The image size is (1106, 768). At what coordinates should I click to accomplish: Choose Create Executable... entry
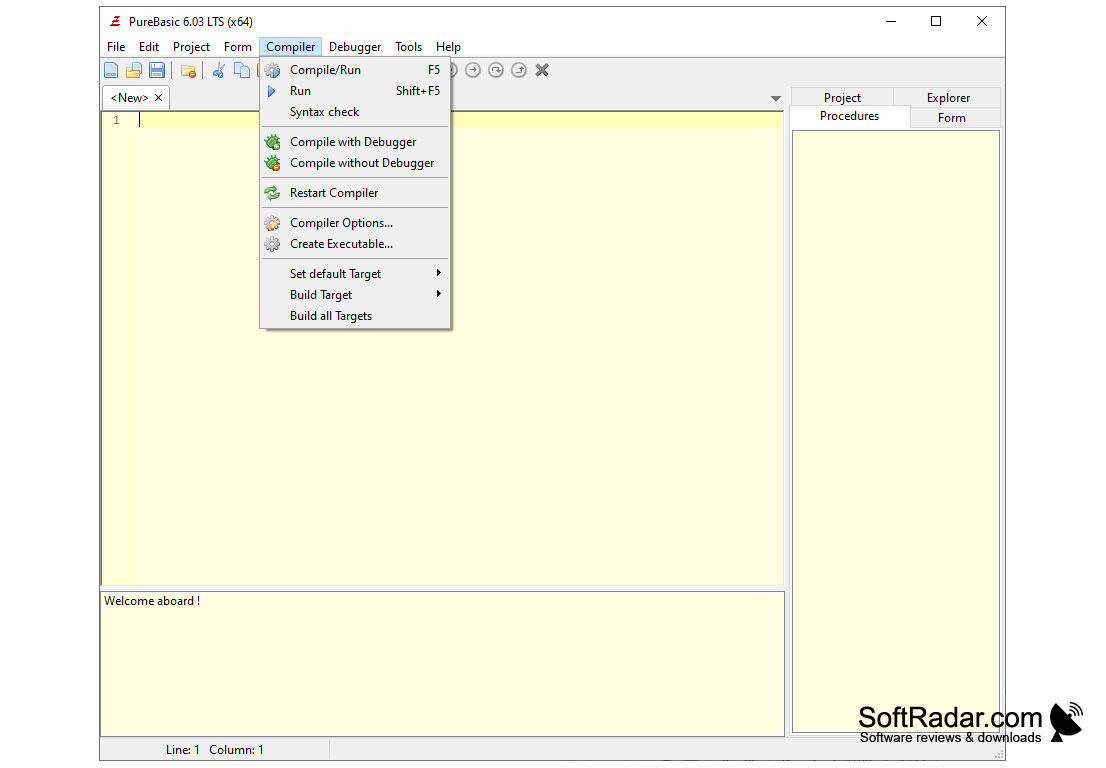(x=356, y=244)
